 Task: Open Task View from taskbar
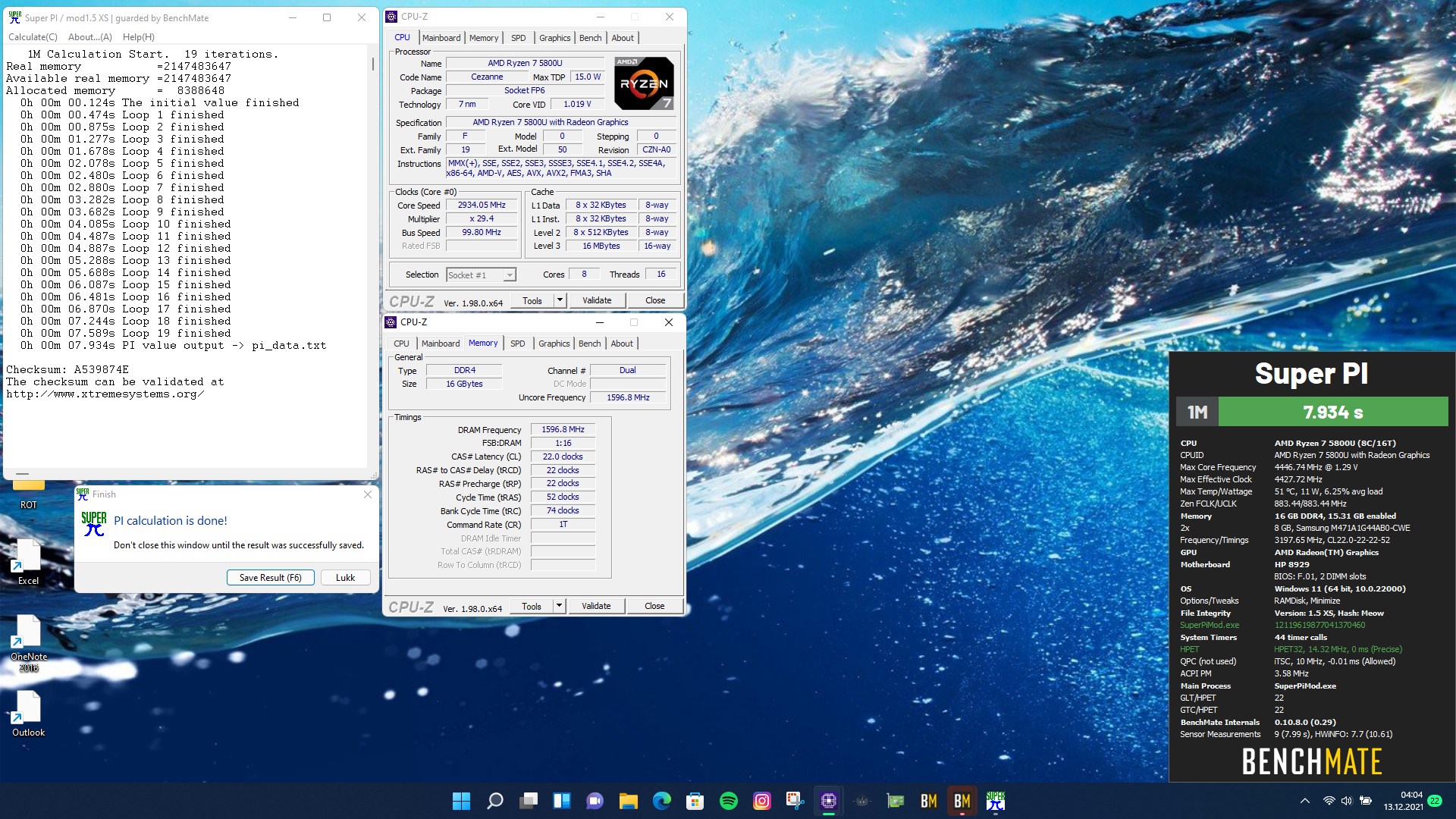528,801
